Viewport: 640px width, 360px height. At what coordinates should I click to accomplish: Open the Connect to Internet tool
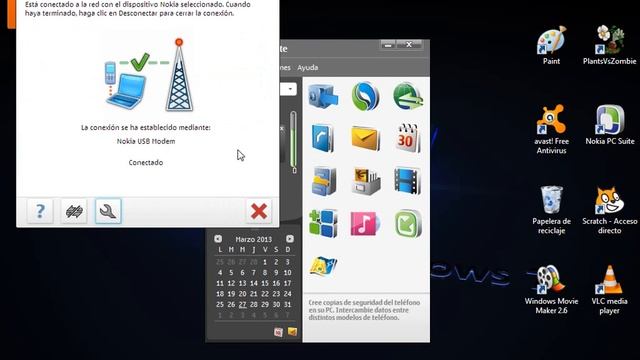[x=407, y=96]
